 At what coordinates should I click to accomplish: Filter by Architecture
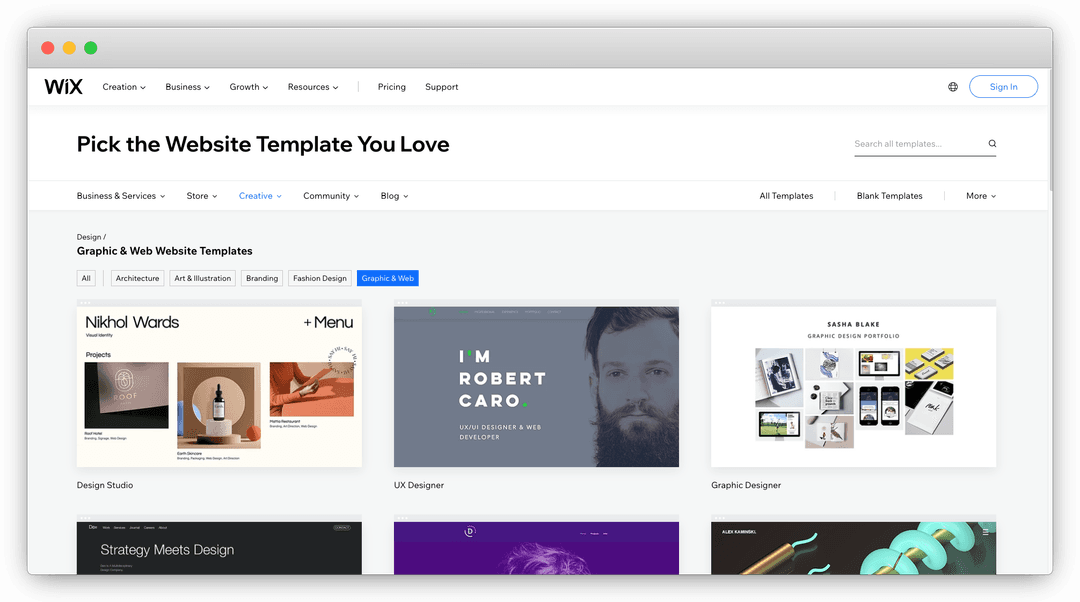point(137,278)
